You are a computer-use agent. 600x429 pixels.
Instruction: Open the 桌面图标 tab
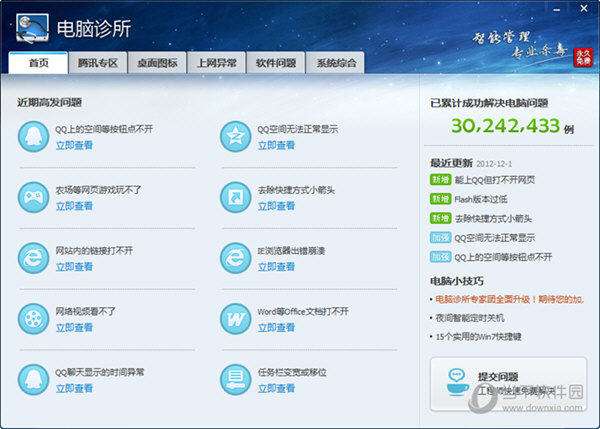point(157,63)
